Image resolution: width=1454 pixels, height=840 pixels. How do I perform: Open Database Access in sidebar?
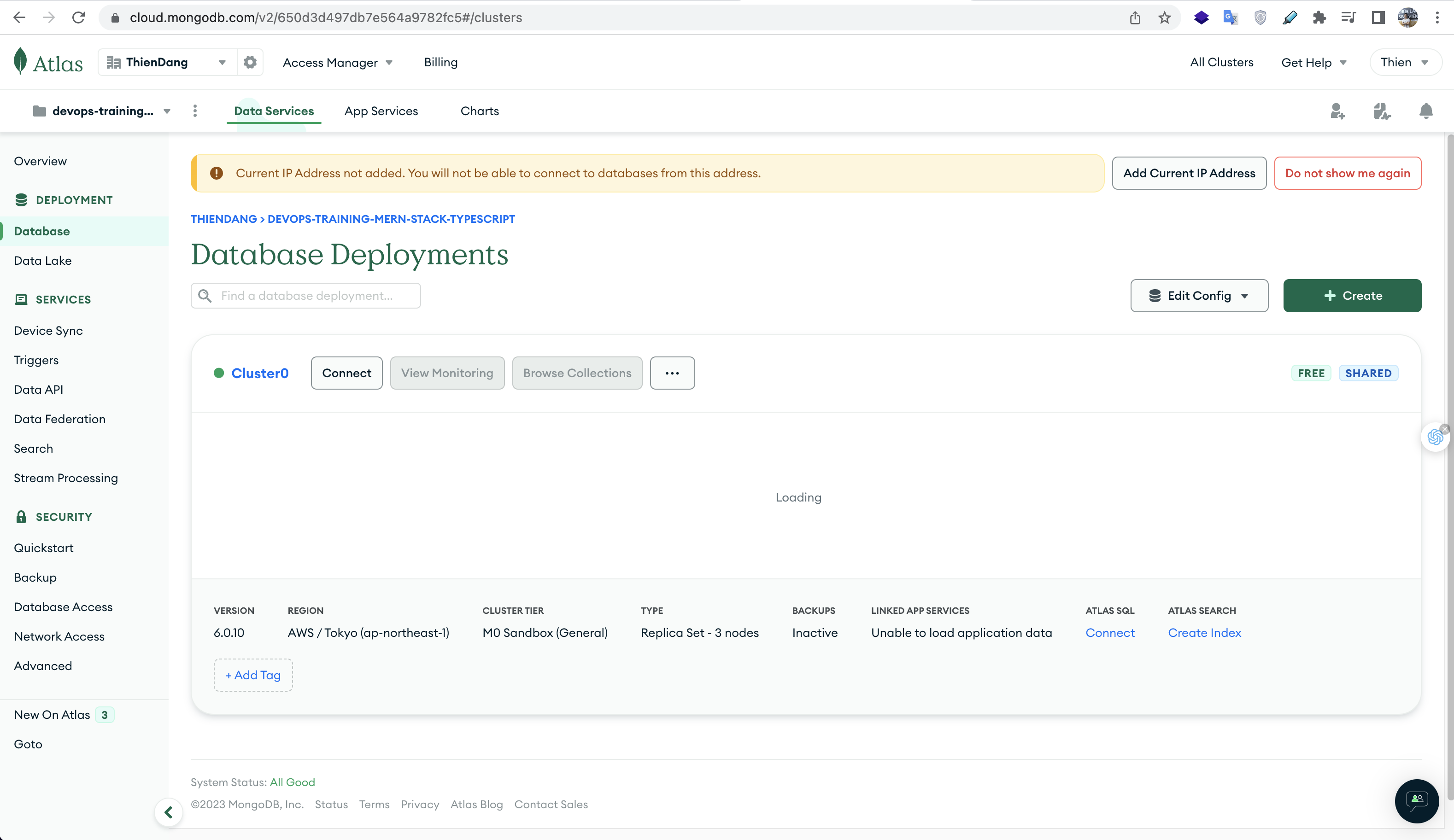pyautogui.click(x=63, y=607)
